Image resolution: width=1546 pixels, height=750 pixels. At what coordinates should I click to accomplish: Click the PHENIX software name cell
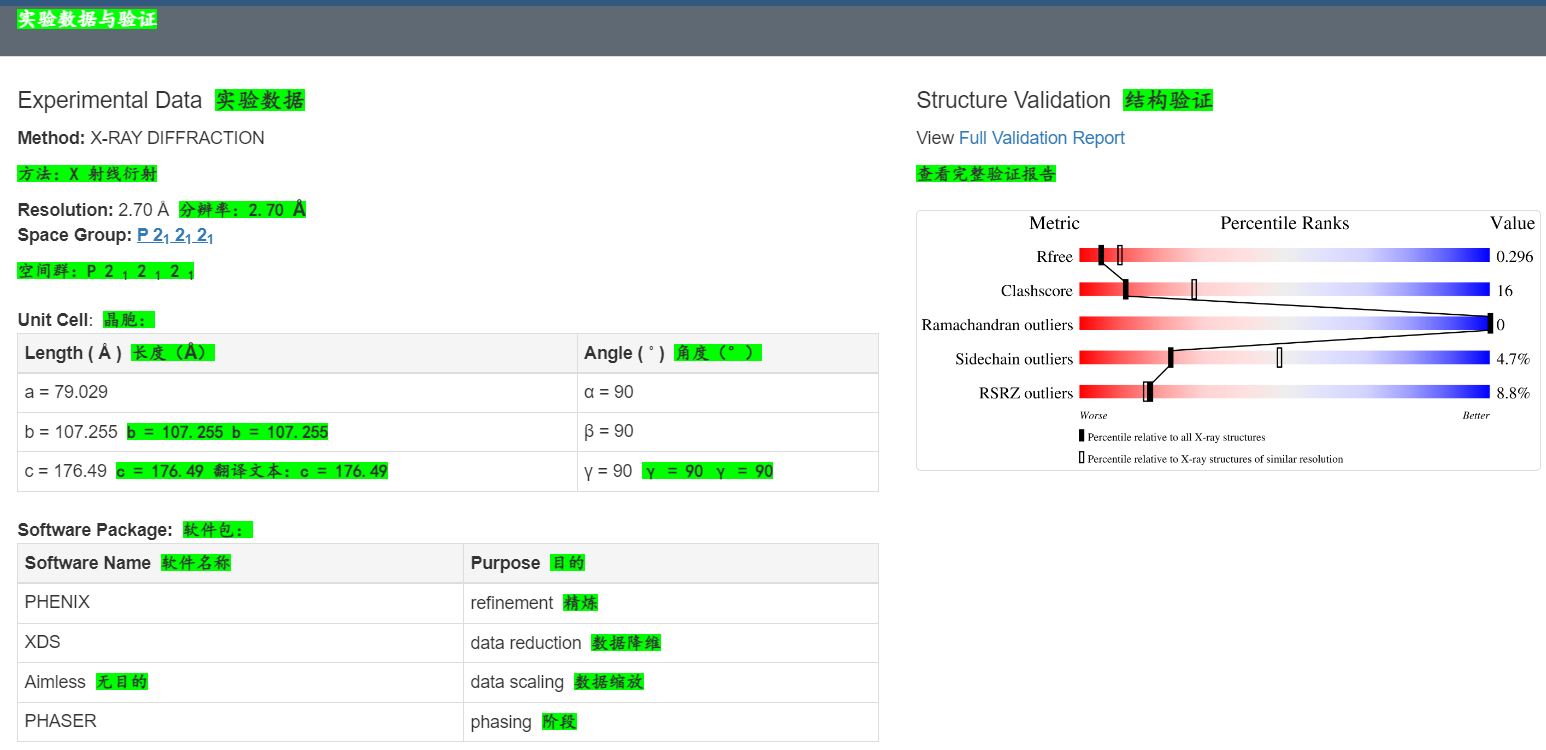240,603
